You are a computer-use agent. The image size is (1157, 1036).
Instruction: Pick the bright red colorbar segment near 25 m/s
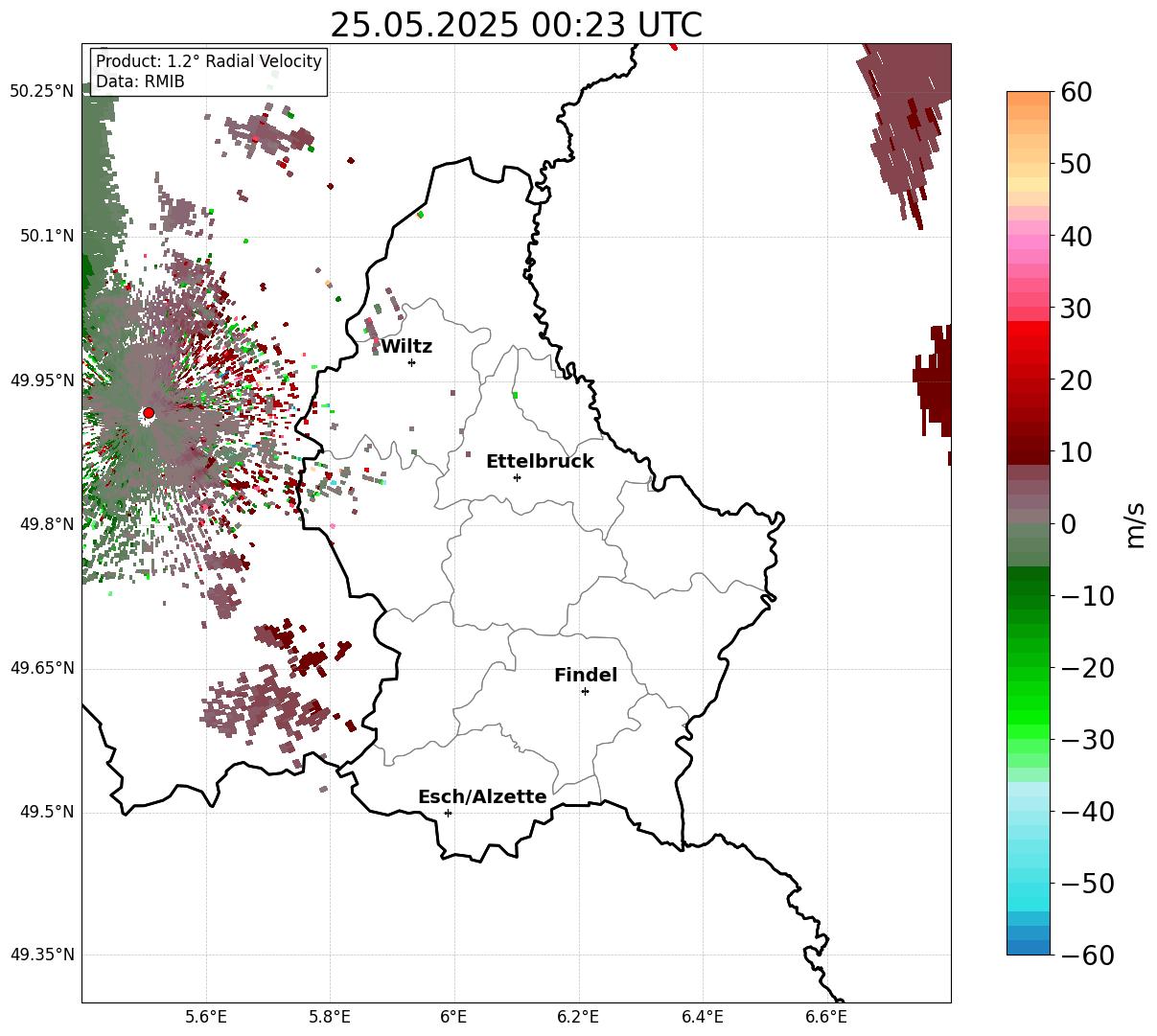click(x=1029, y=343)
